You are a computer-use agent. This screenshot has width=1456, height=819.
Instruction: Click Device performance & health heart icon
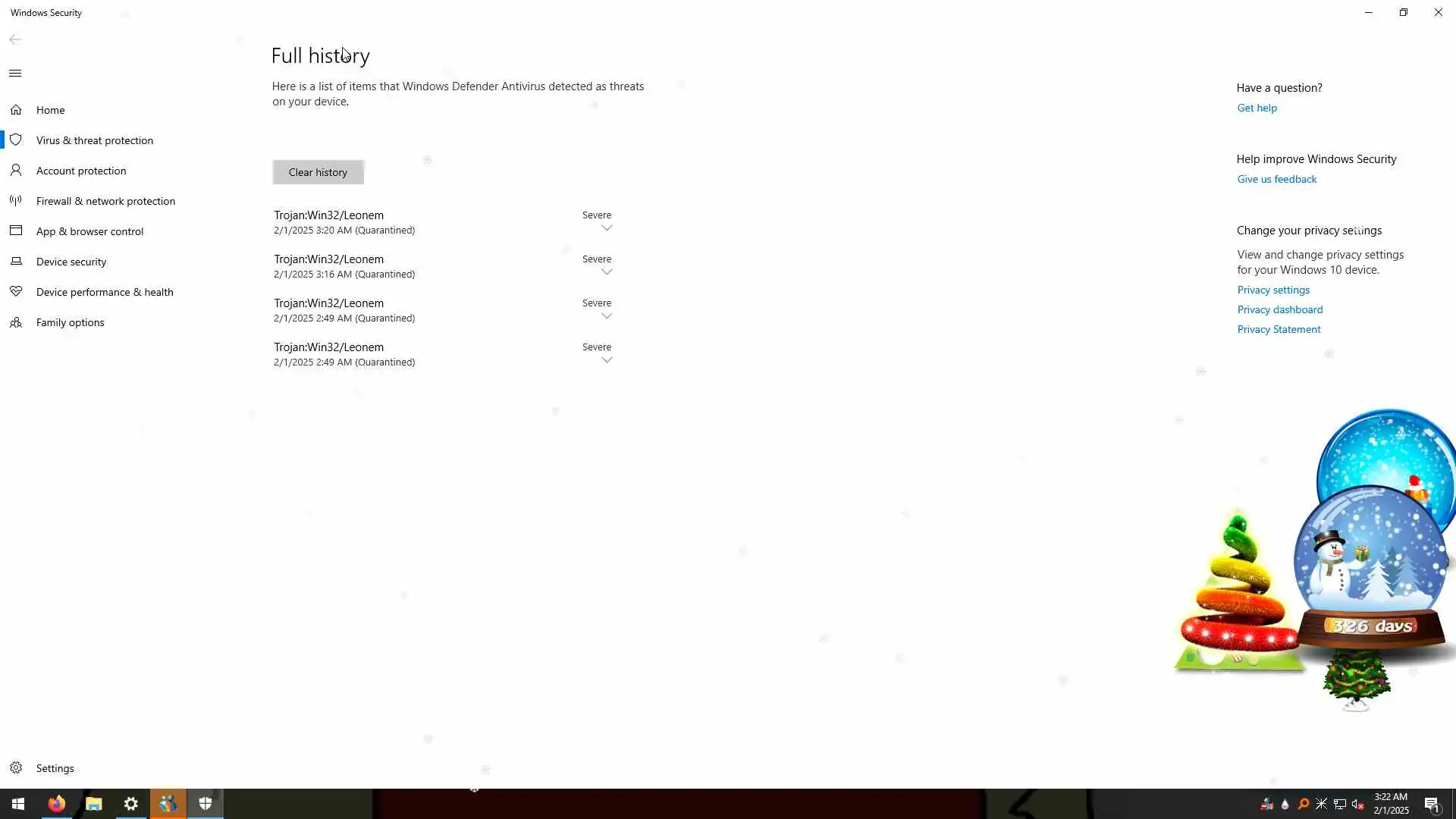[16, 292]
